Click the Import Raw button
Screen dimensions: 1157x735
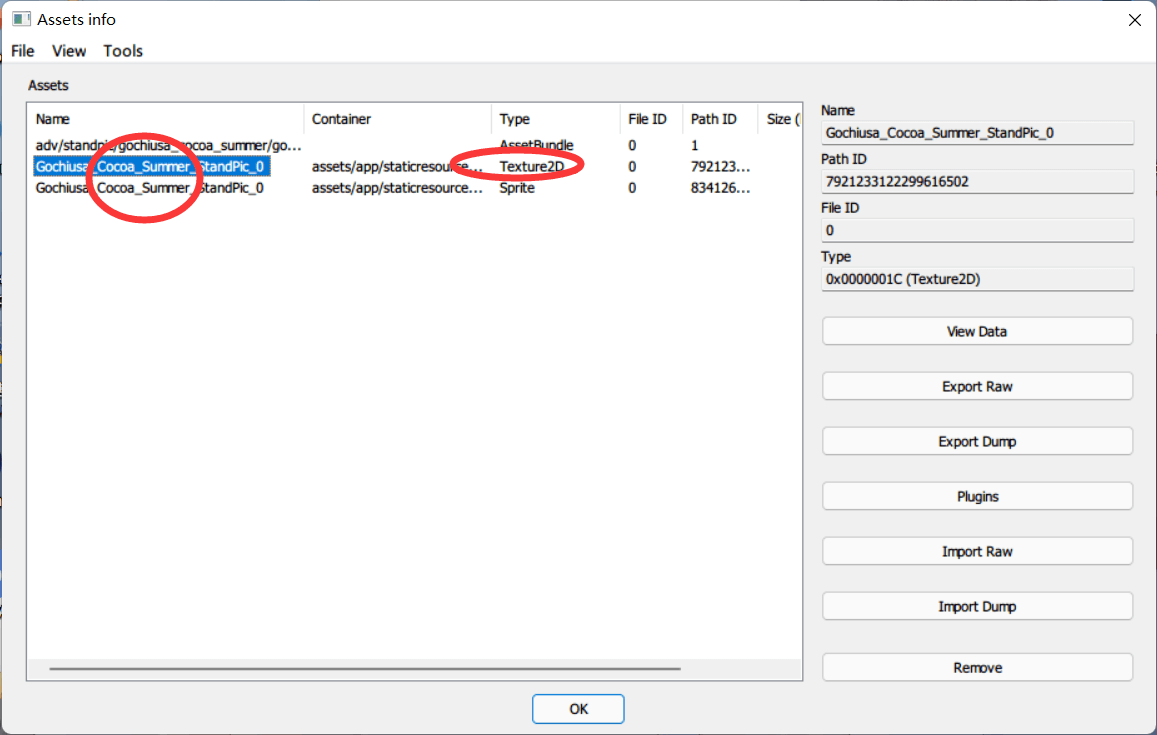pyautogui.click(x=977, y=551)
